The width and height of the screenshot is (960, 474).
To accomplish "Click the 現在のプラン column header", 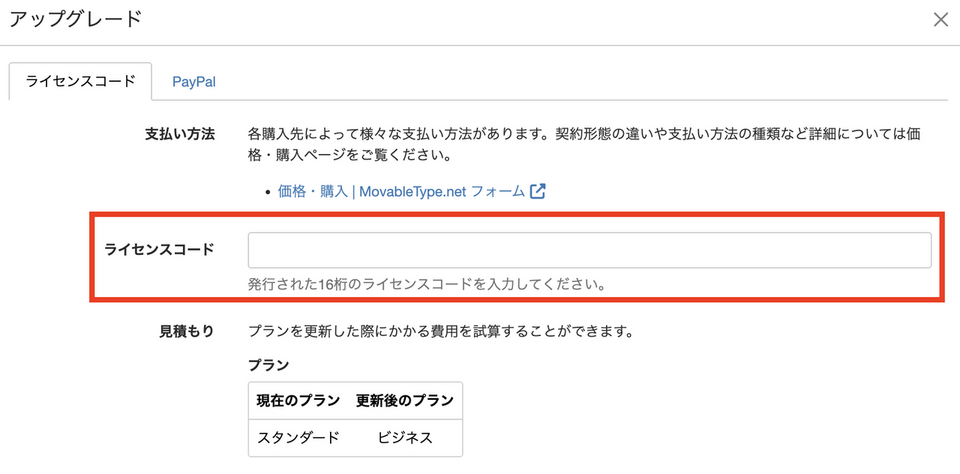I will pyautogui.click(x=298, y=401).
